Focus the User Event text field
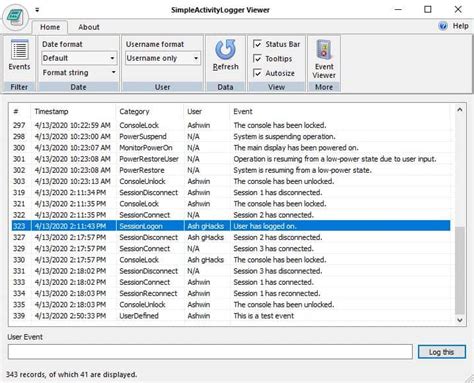 click(210, 352)
